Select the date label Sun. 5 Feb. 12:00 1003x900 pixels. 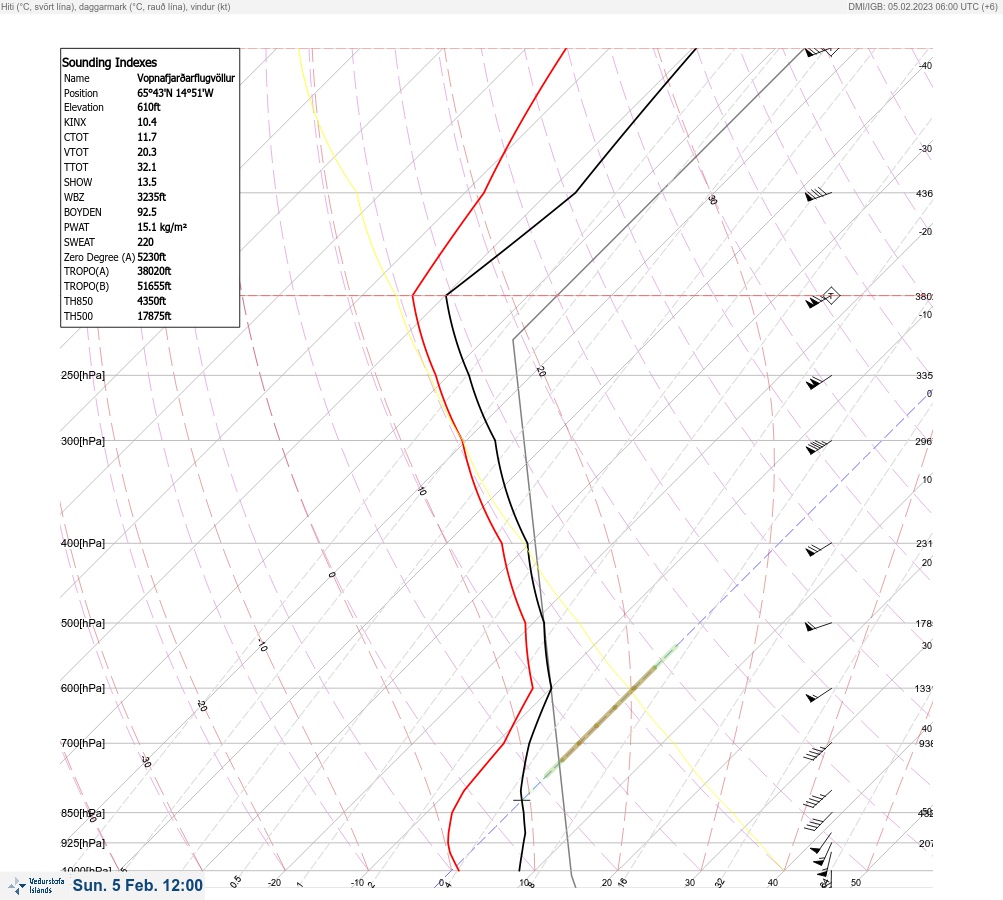click(138, 885)
